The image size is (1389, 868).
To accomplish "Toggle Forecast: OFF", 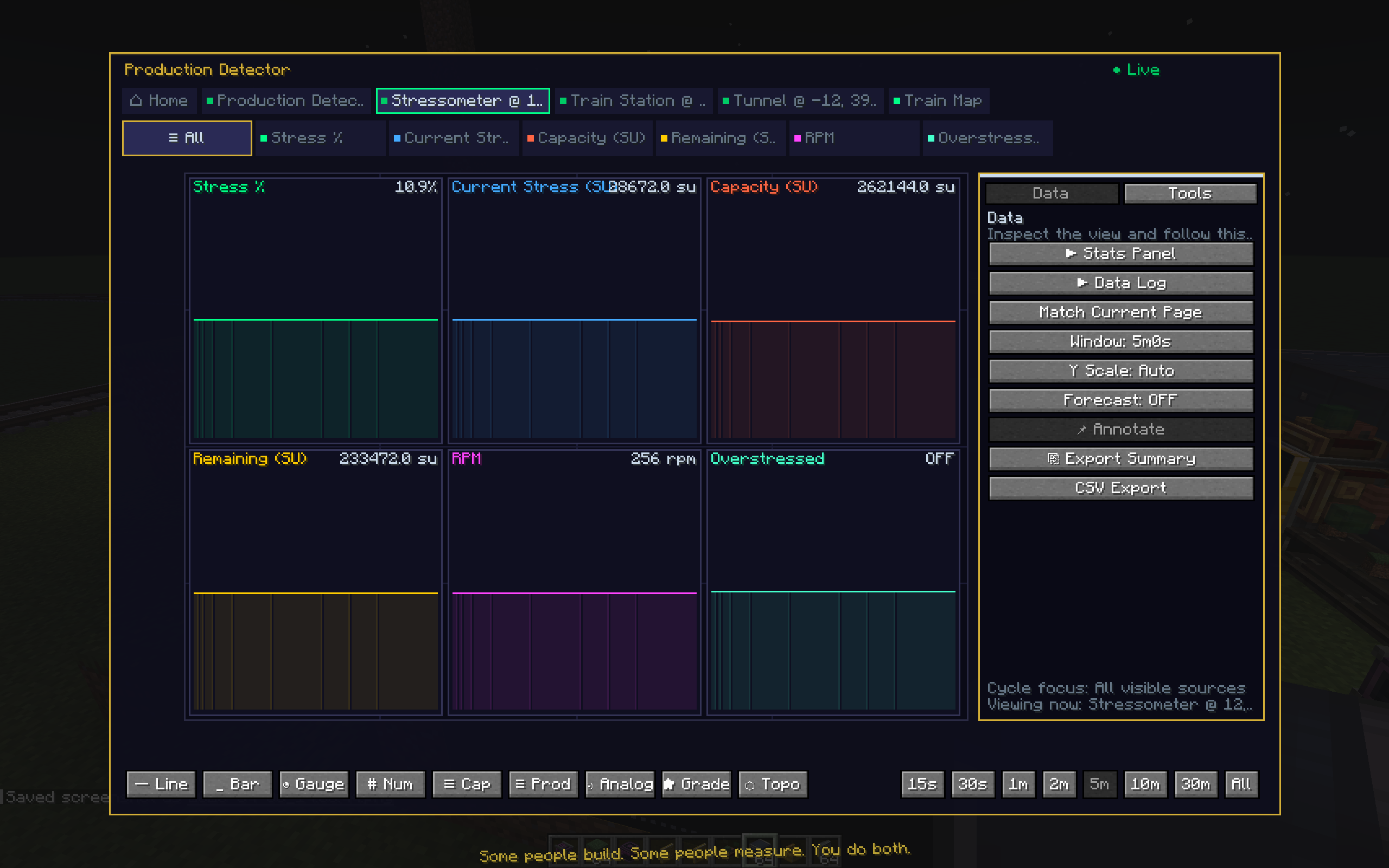I will click(x=1120, y=400).
